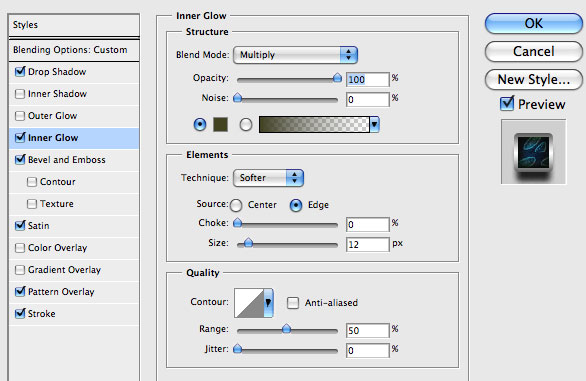Open Bevel and Emboss settings label
586x381 pixels.
pyautogui.click(x=67, y=160)
